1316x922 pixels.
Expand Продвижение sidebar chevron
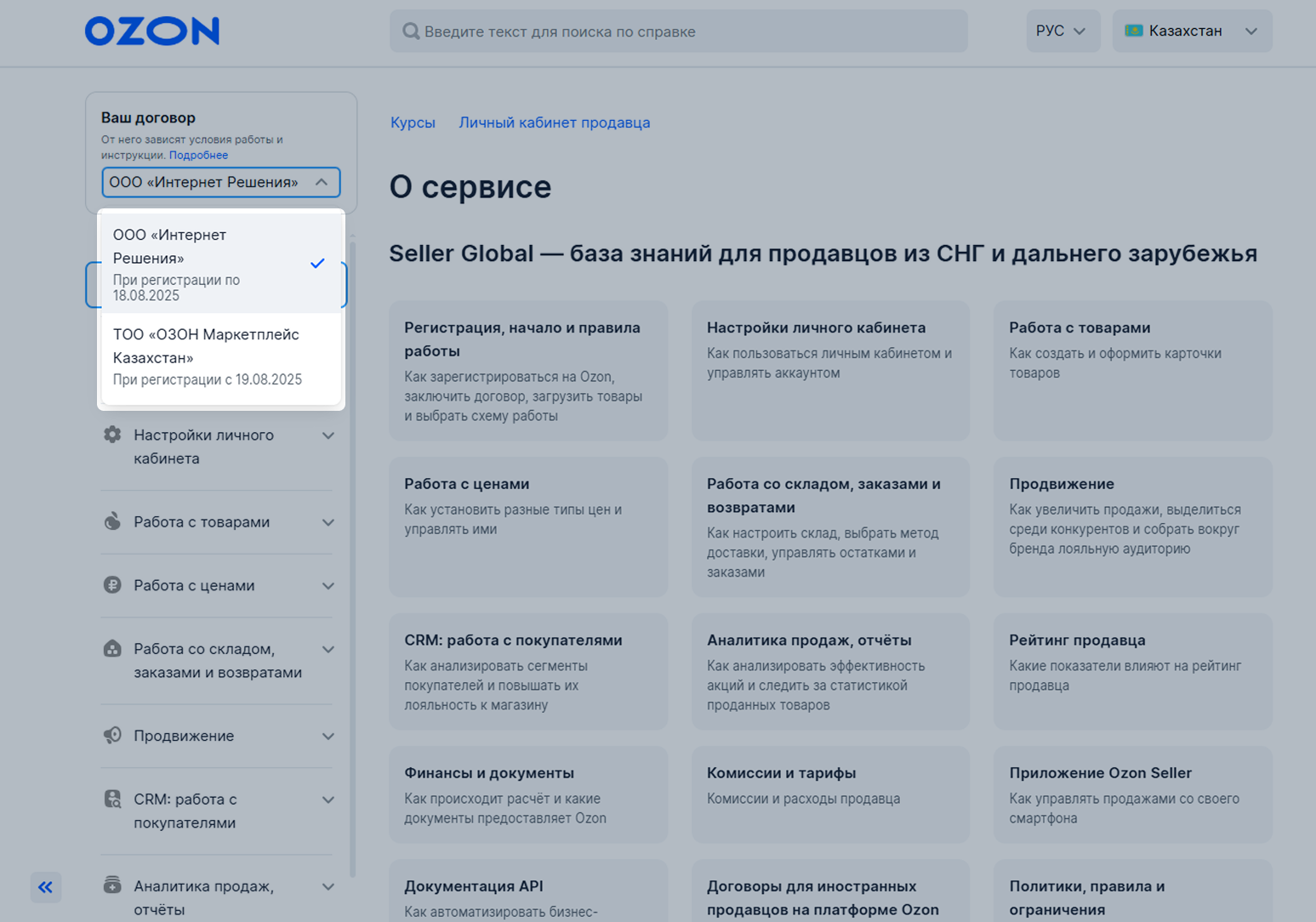tap(328, 737)
